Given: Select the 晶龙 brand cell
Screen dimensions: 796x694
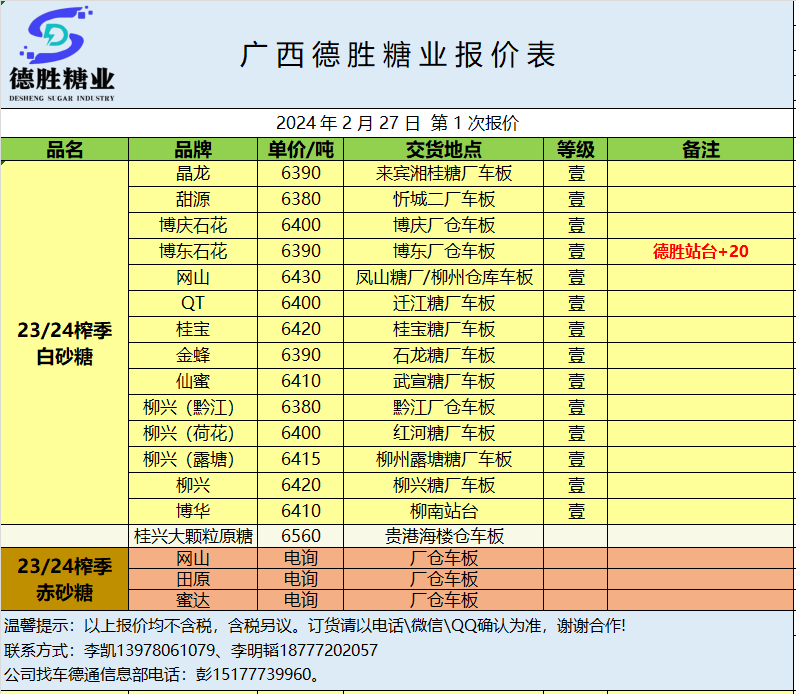Looking at the screenshot, I should 193,173.
